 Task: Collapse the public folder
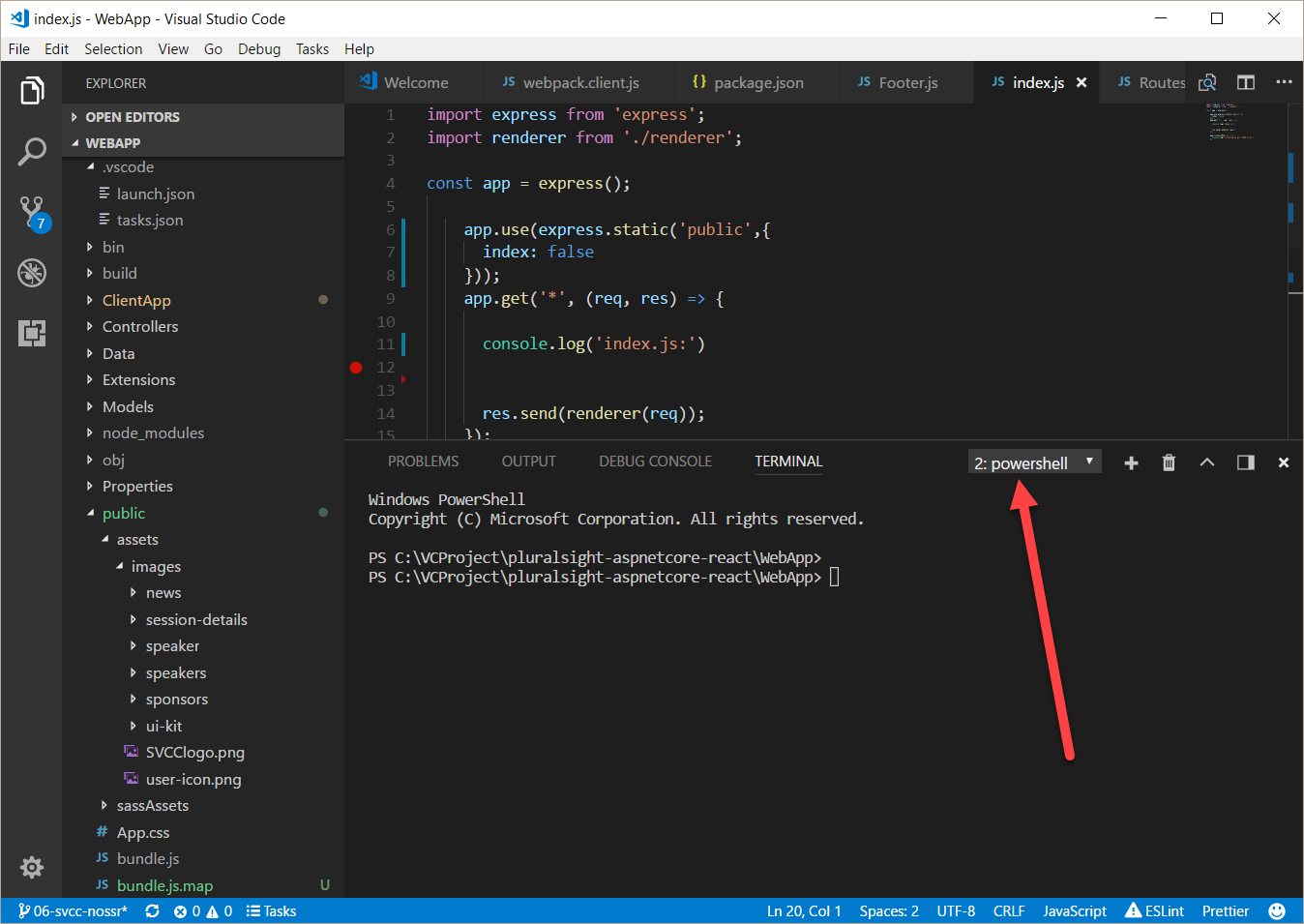coord(203,514)
